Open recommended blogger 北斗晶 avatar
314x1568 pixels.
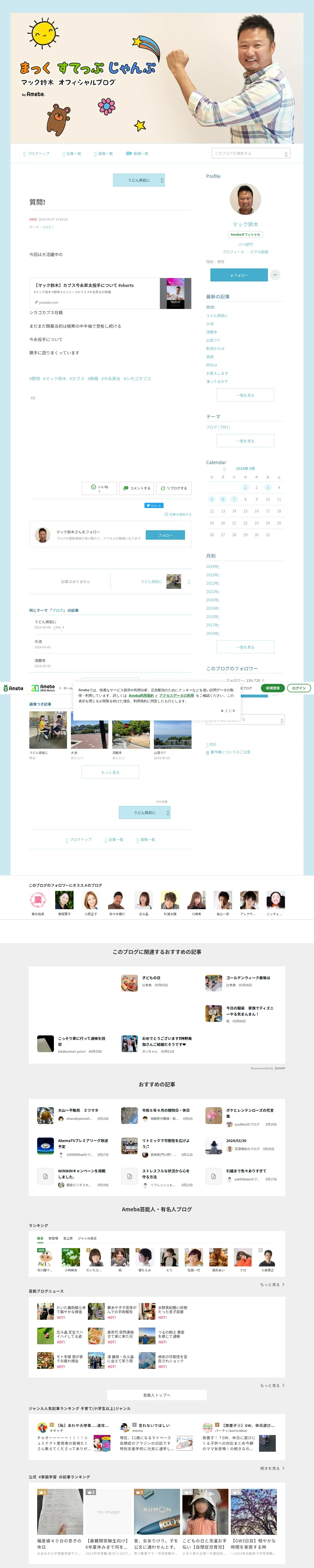coord(143,900)
